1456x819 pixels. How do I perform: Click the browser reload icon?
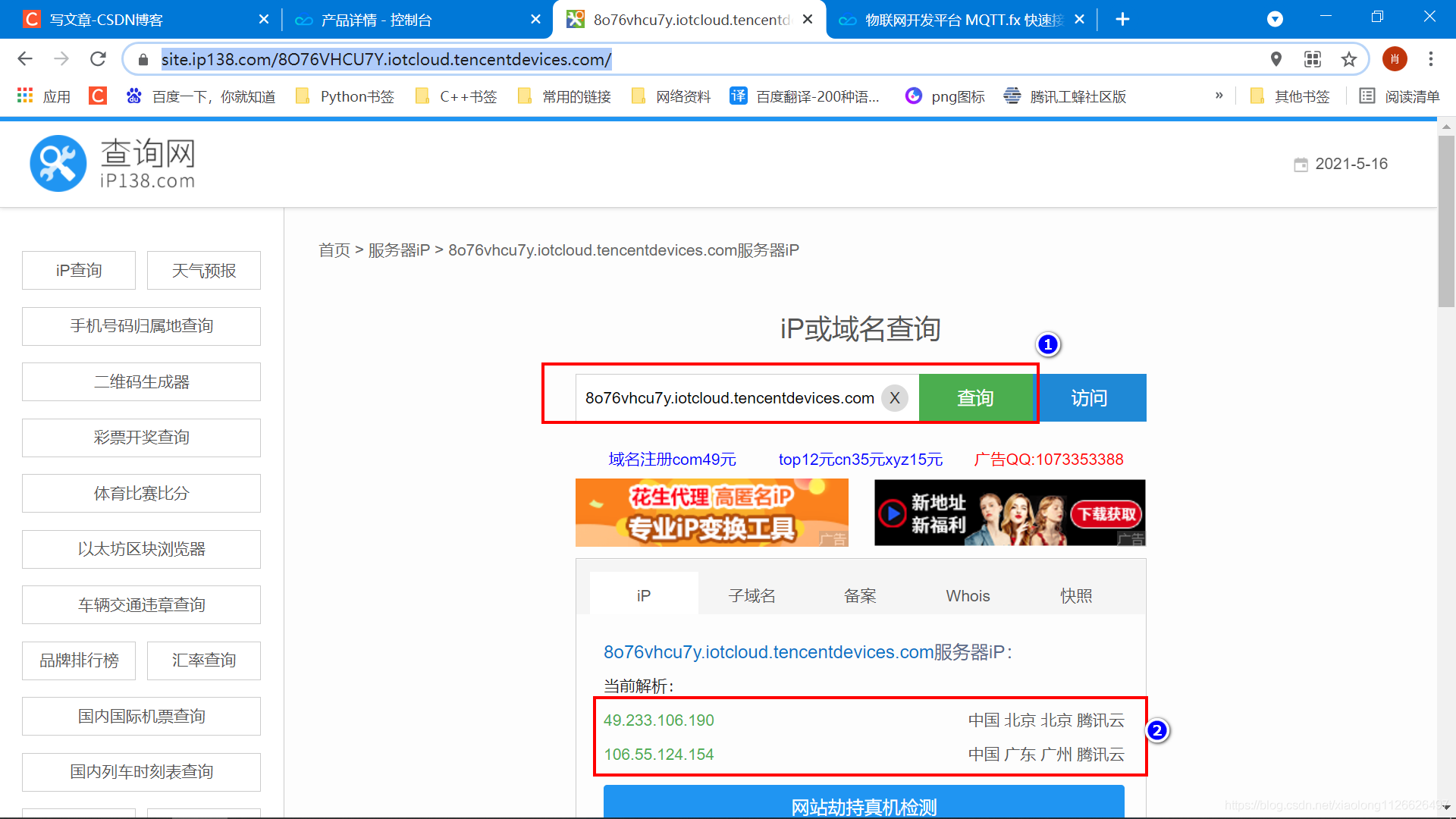pyautogui.click(x=98, y=59)
